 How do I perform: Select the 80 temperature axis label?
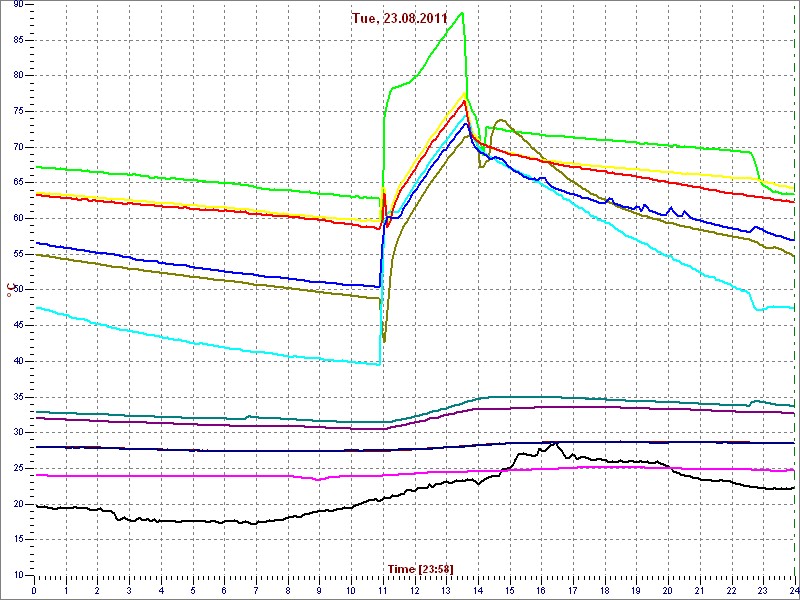(18, 76)
